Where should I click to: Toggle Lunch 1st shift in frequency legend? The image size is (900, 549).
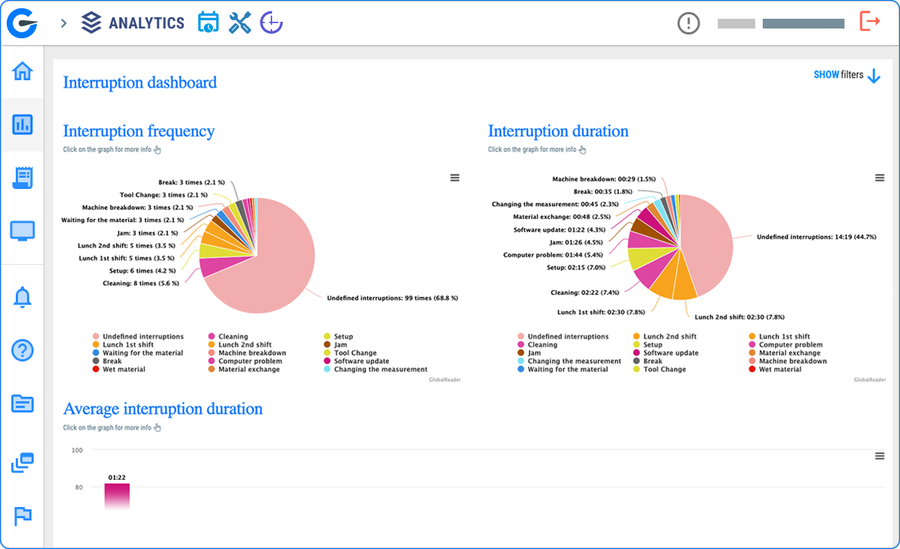(123, 345)
